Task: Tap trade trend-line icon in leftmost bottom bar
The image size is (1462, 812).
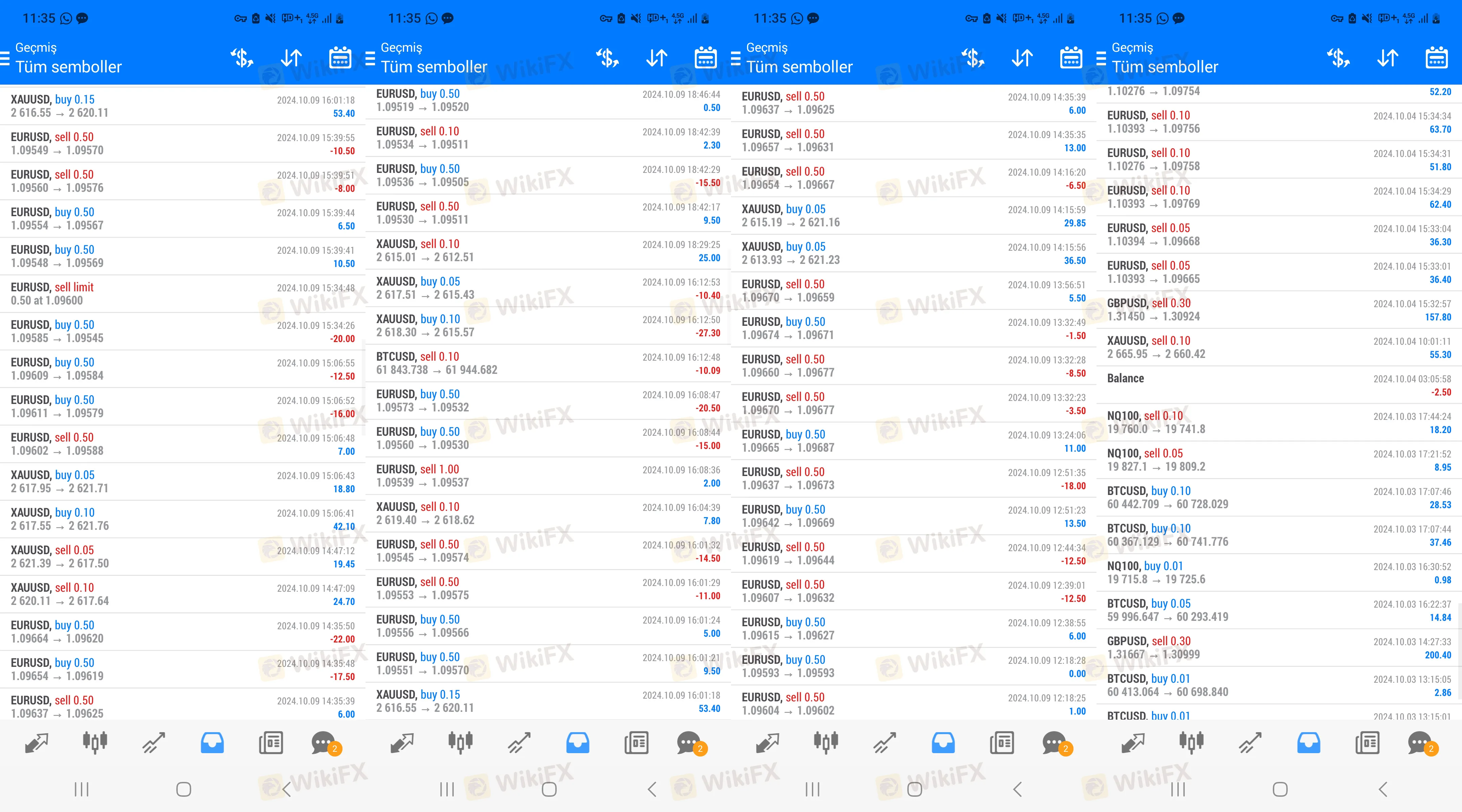Action: coord(153,742)
